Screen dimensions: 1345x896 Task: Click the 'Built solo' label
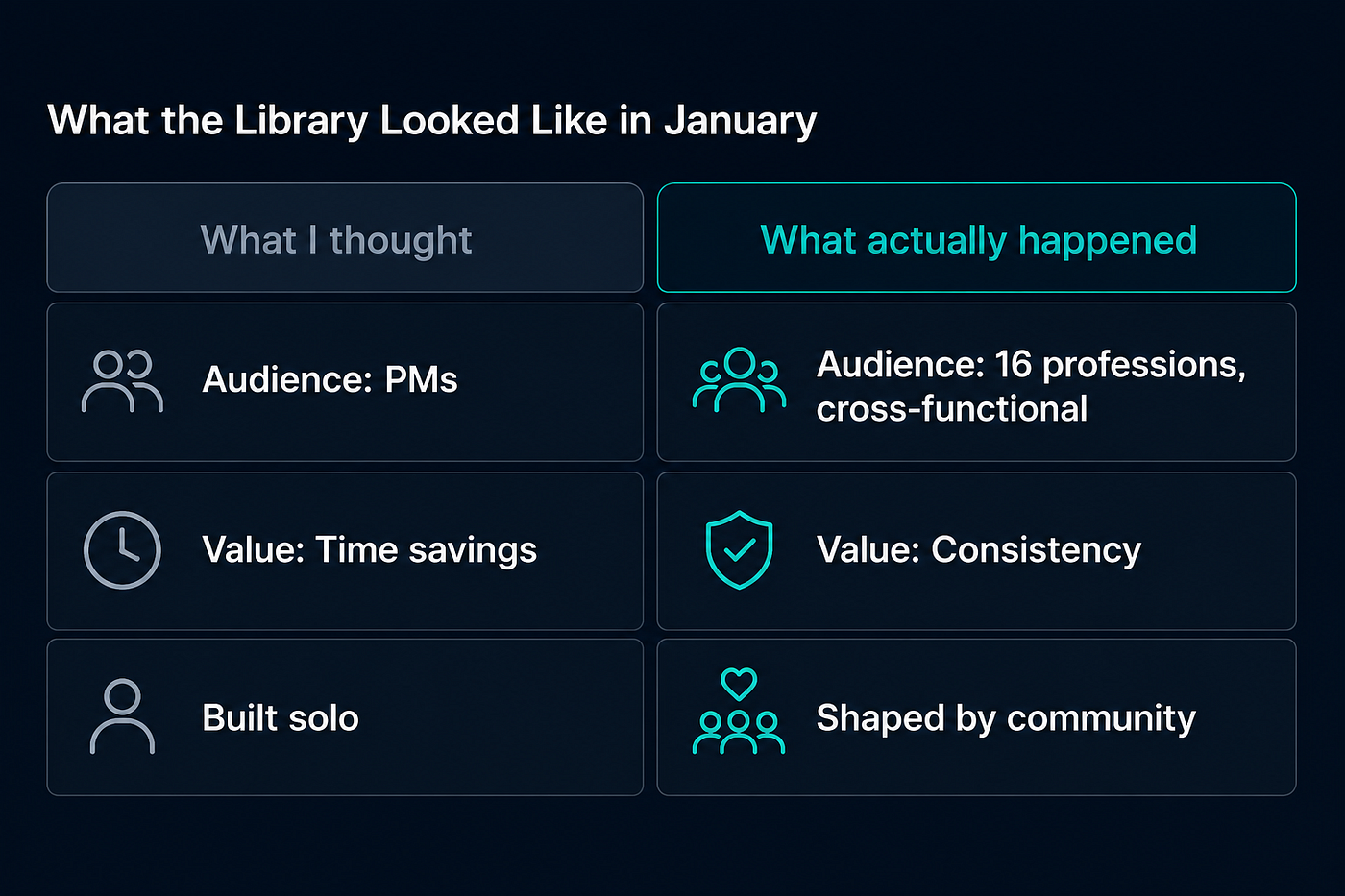281,718
